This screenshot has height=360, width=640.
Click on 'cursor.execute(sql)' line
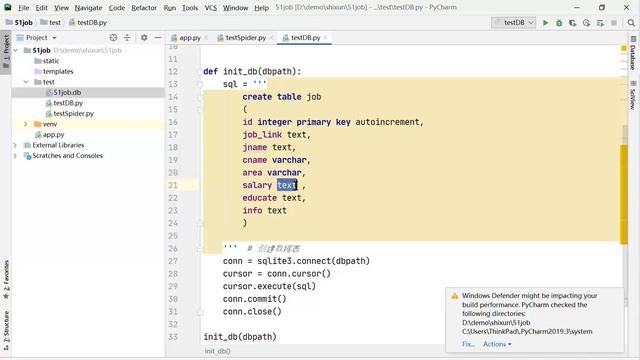pos(269,287)
